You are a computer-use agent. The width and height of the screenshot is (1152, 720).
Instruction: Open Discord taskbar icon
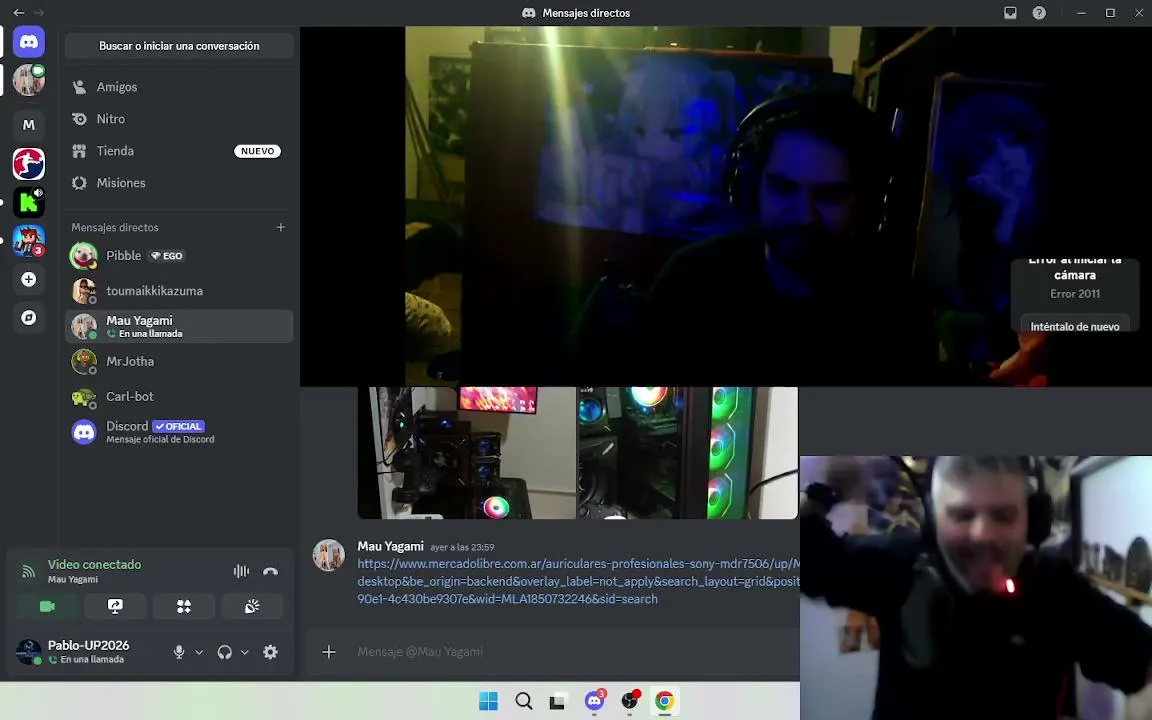[x=594, y=701]
